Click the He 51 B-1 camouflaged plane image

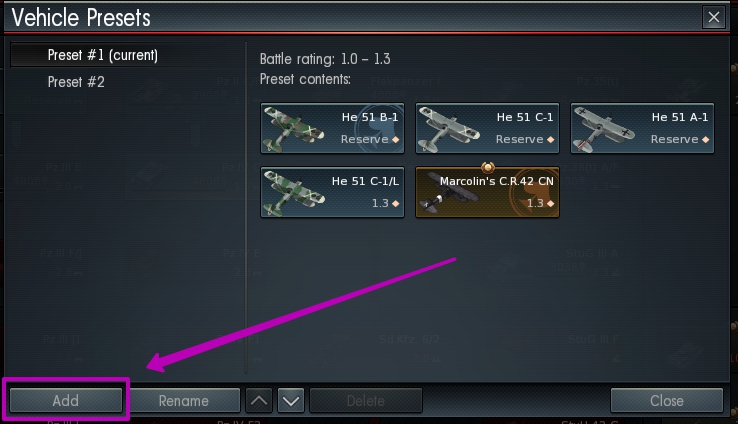tap(293, 129)
